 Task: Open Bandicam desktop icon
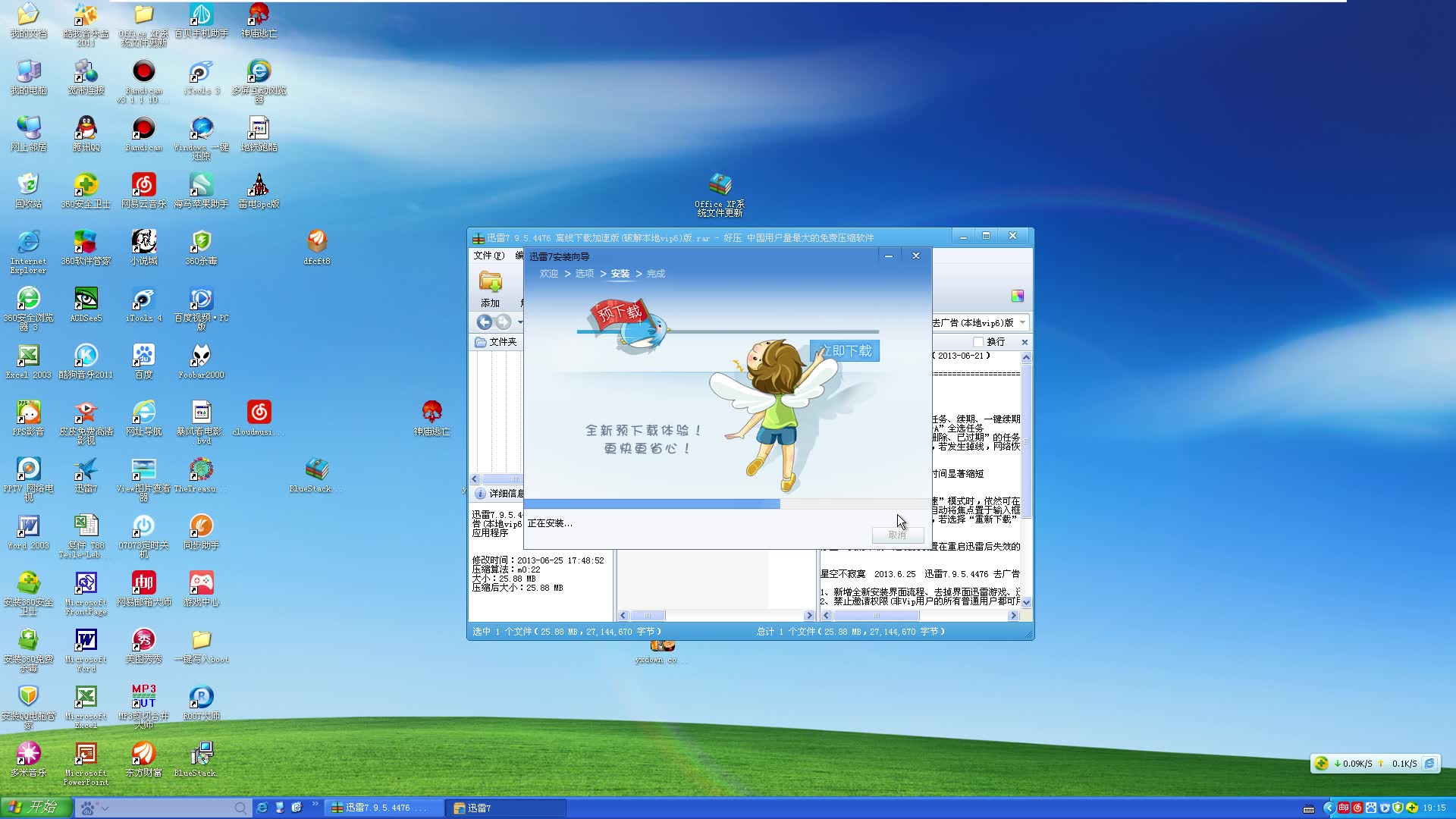click(x=143, y=134)
